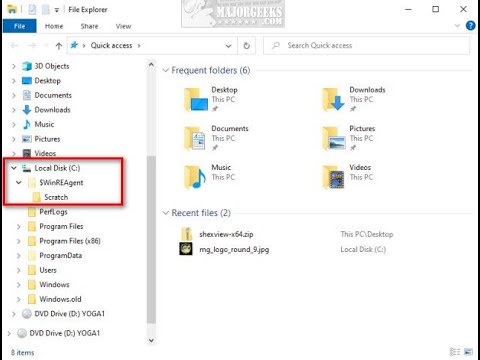Open the address bar history dropdown
The width and height of the screenshot is (480, 360).
[228, 46]
